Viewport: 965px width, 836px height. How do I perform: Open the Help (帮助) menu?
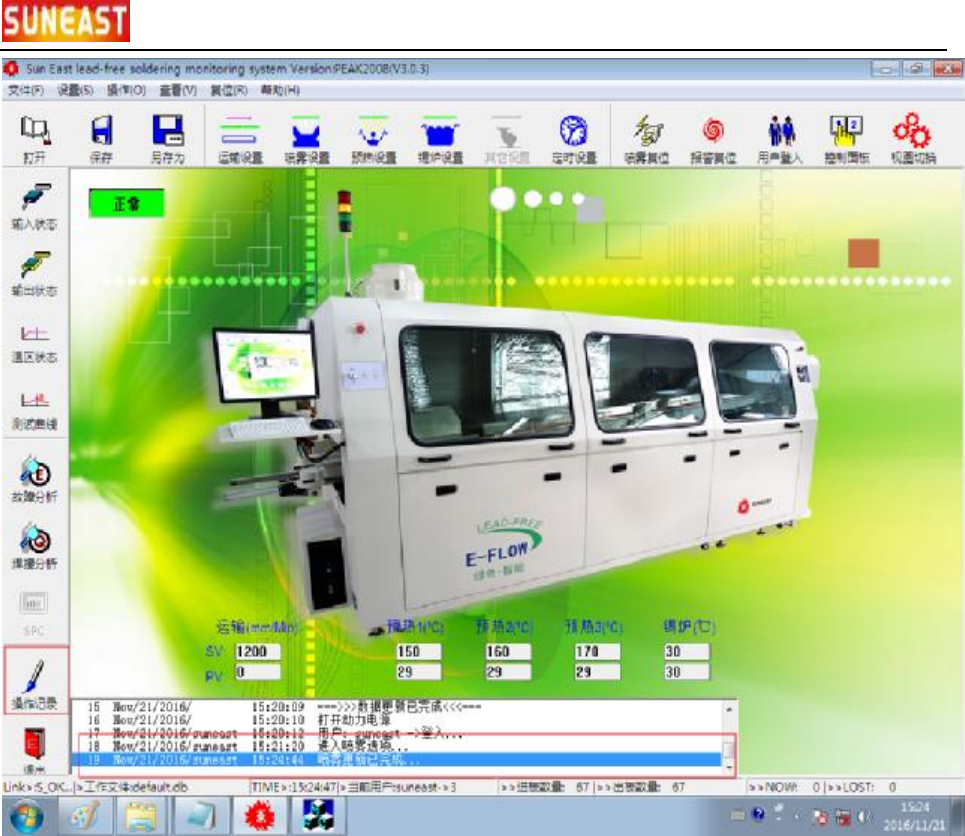(x=280, y=90)
